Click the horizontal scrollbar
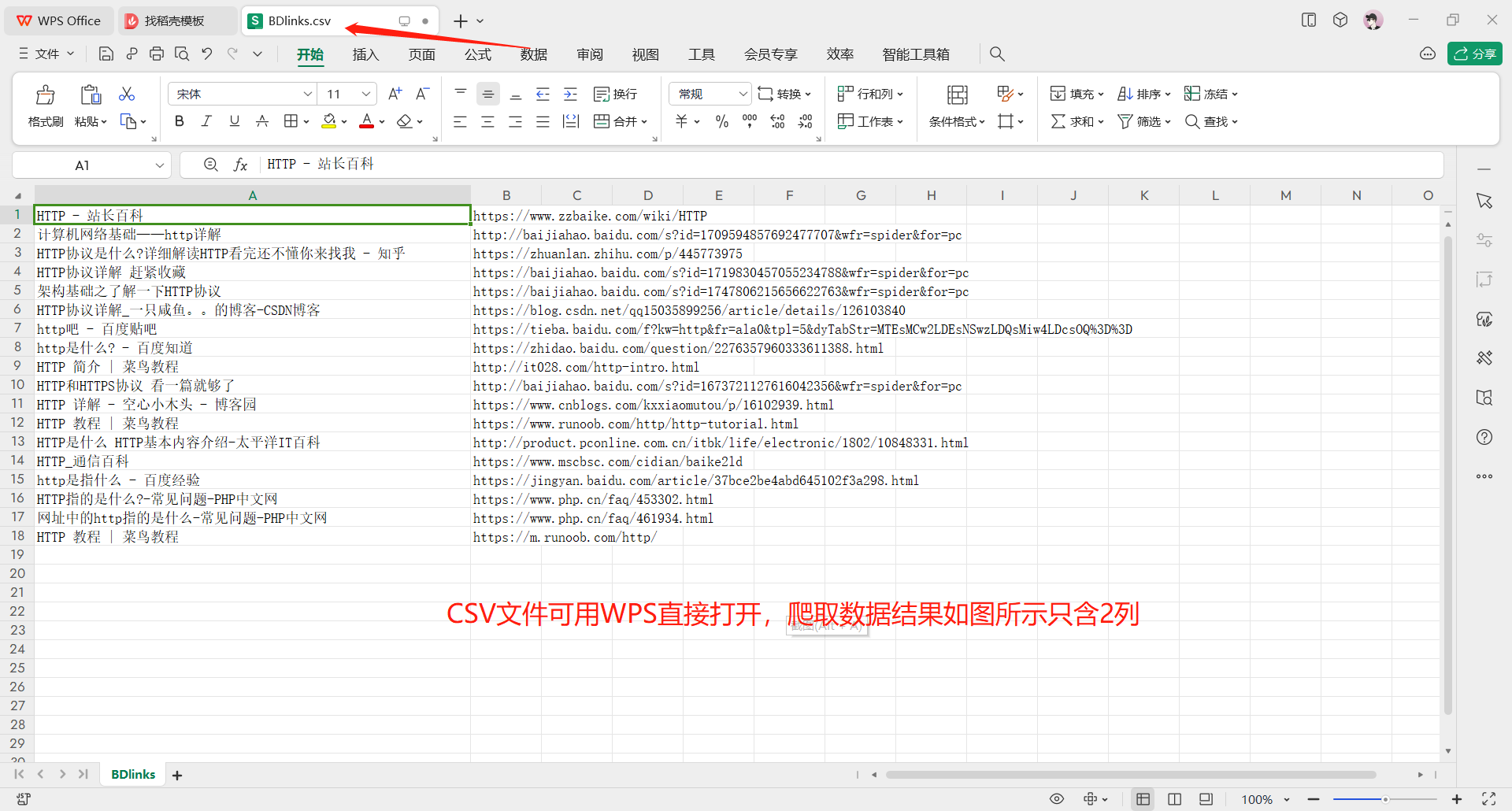Viewport: 1512px width, 811px height. point(1130,775)
